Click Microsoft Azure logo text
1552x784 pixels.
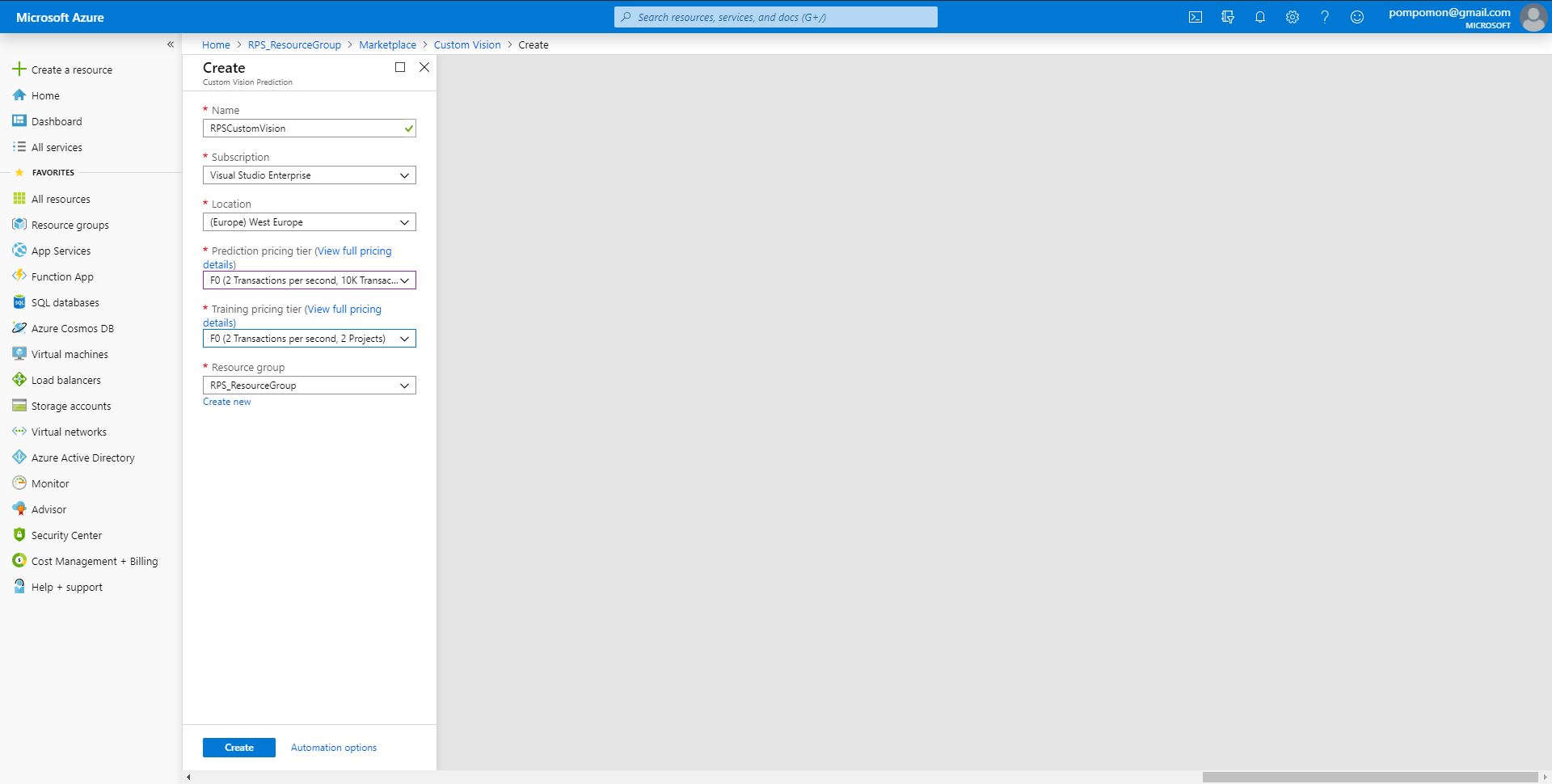[60, 17]
